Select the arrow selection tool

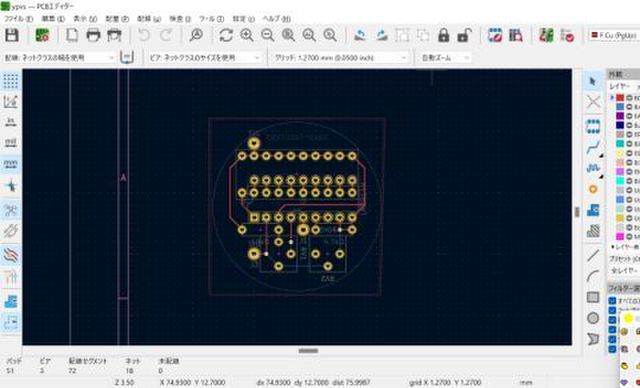click(593, 81)
